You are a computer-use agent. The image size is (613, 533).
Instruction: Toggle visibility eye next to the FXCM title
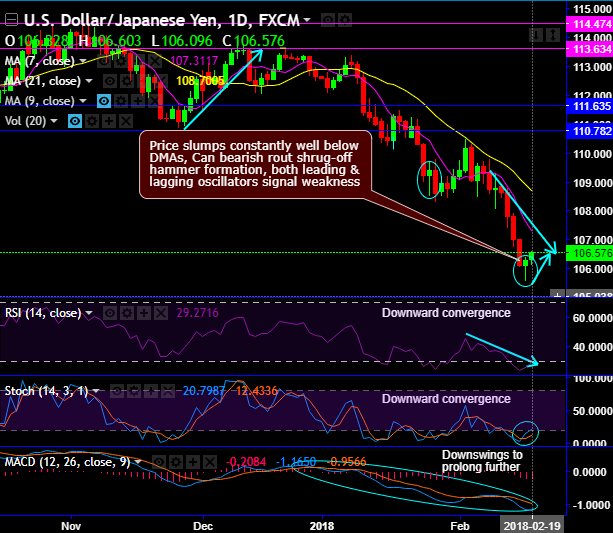(328, 20)
